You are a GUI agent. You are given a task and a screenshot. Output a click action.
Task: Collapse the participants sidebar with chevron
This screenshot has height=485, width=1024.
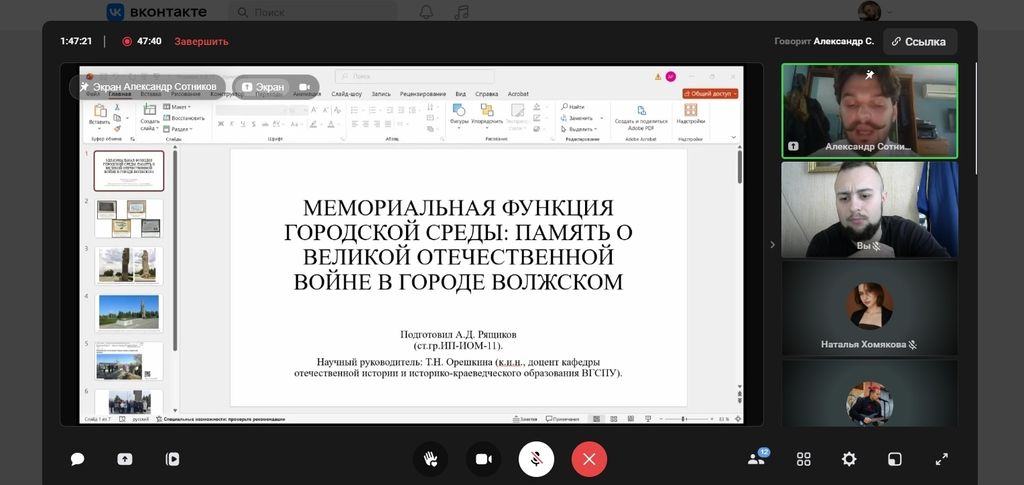(771, 244)
